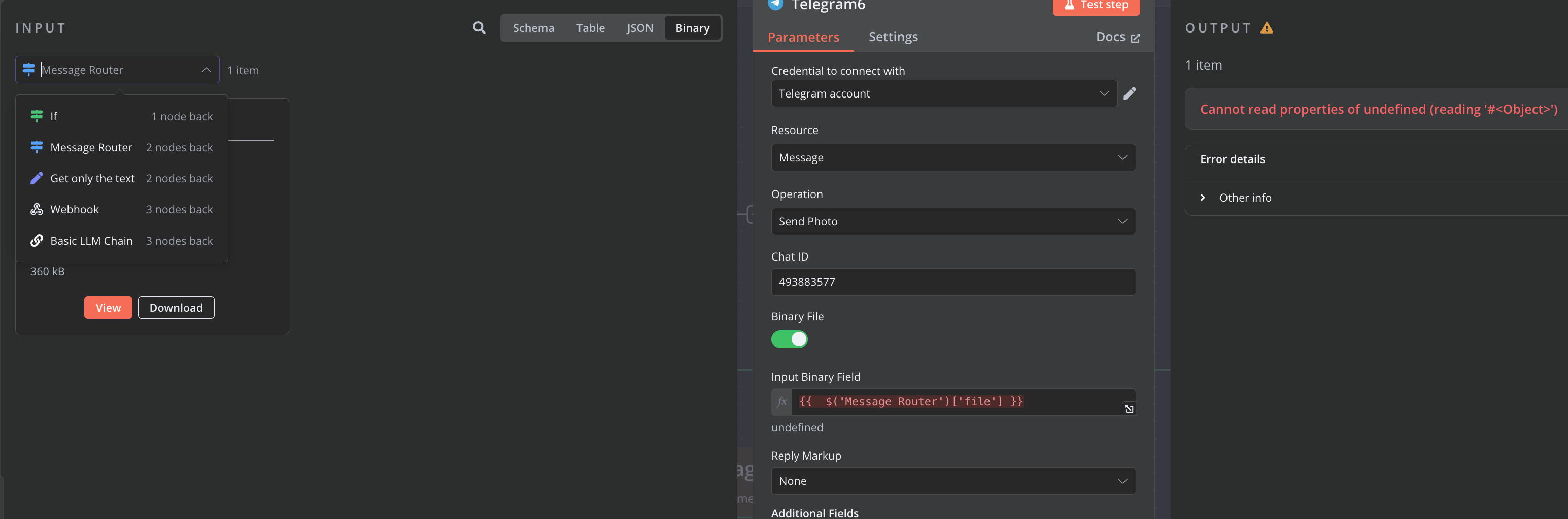This screenshot has width=1568, height=519.
Task: Click the search magnifier icon in Input panel
Action: (479, 28)
